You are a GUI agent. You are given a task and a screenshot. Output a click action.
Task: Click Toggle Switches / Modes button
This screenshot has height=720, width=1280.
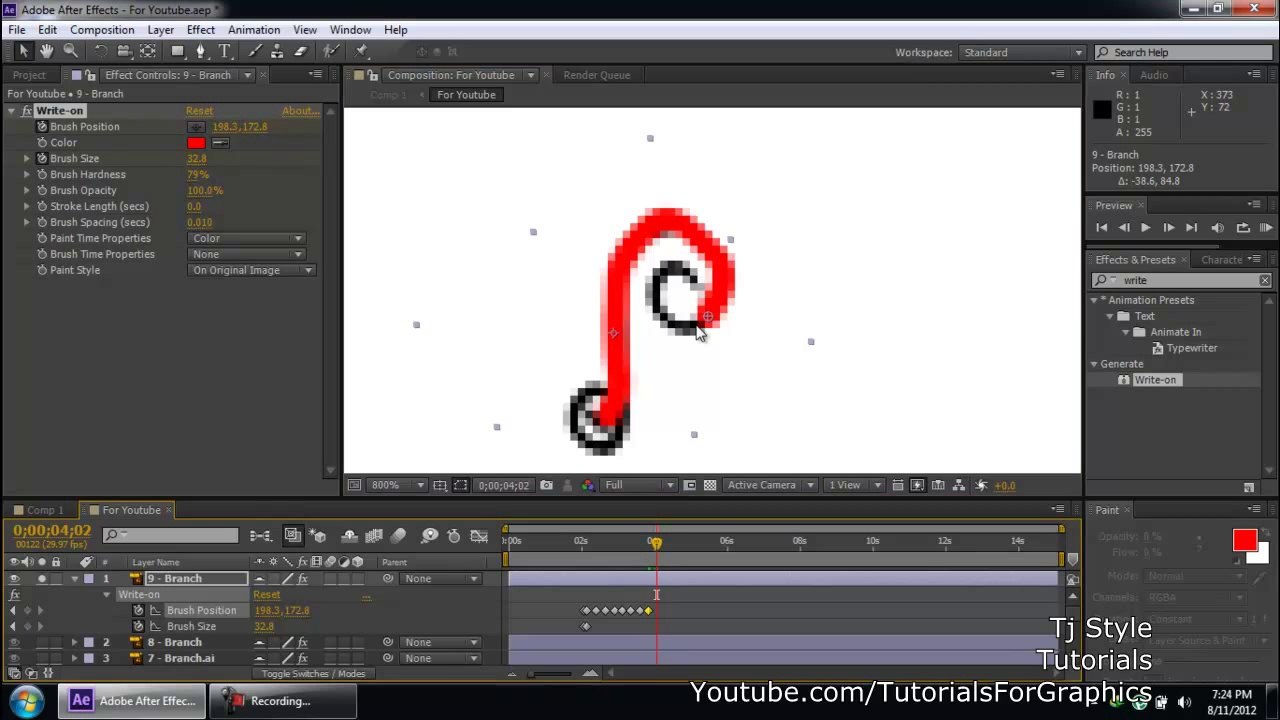(x=313, y=673)
